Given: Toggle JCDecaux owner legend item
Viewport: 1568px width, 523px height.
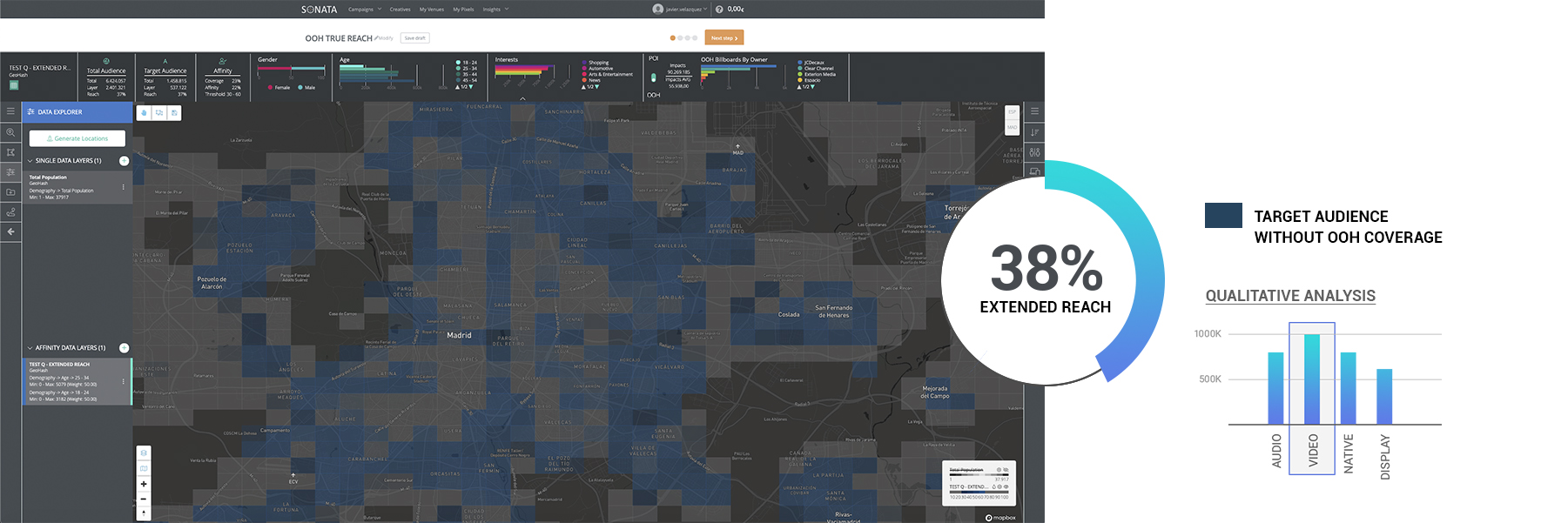Looking at the screenshot, I should coord(811,63).
